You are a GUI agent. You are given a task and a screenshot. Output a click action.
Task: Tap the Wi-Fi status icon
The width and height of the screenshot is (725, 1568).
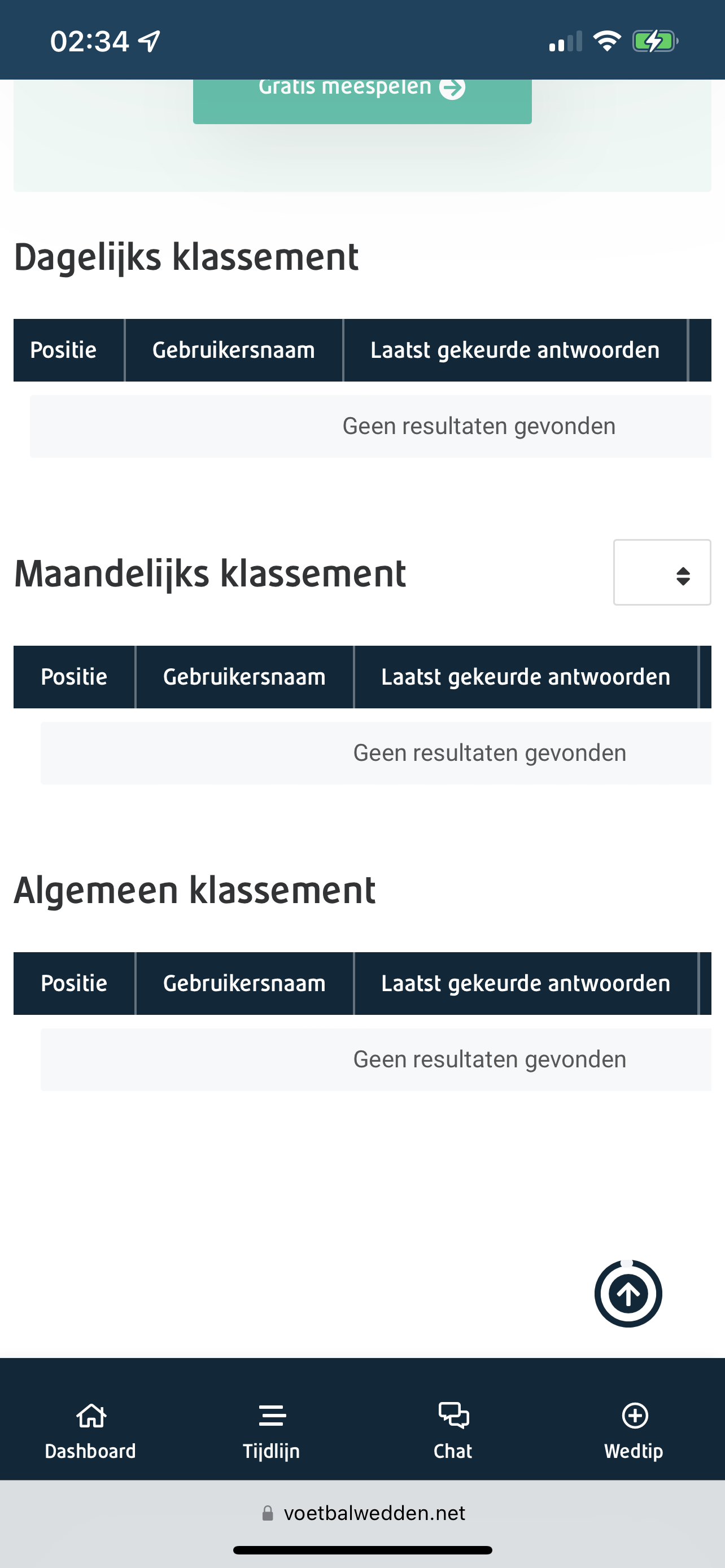[606, 41]
